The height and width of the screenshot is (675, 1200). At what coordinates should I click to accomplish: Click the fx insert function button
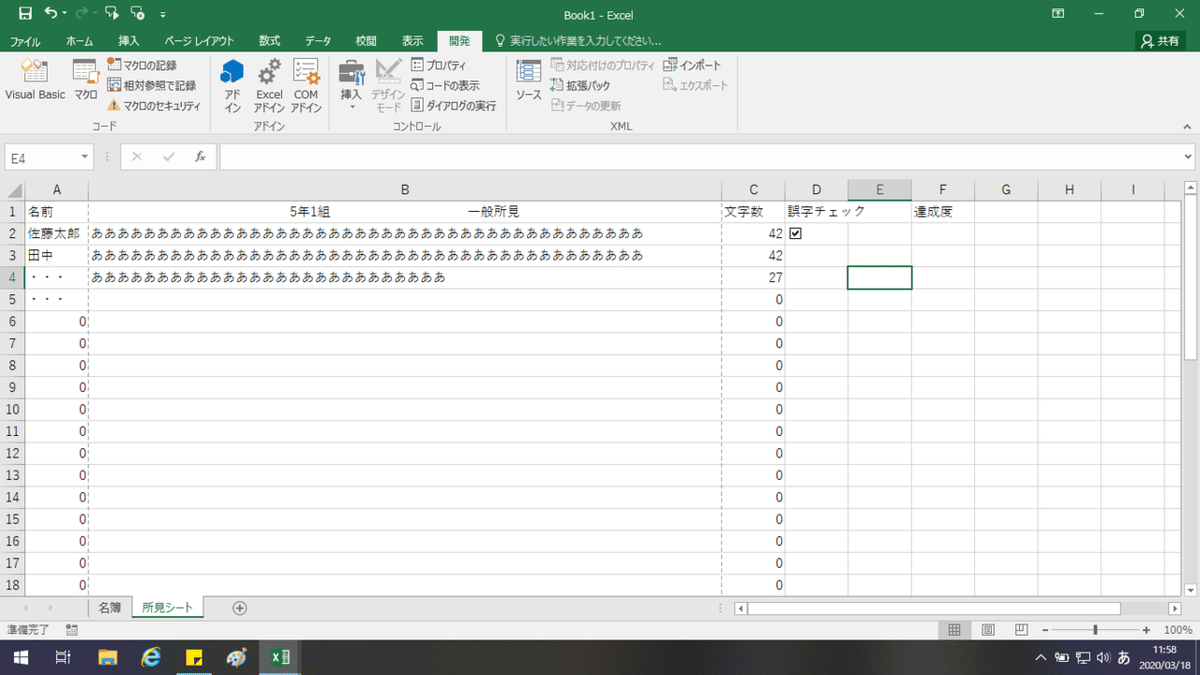(x=200, y=157)
